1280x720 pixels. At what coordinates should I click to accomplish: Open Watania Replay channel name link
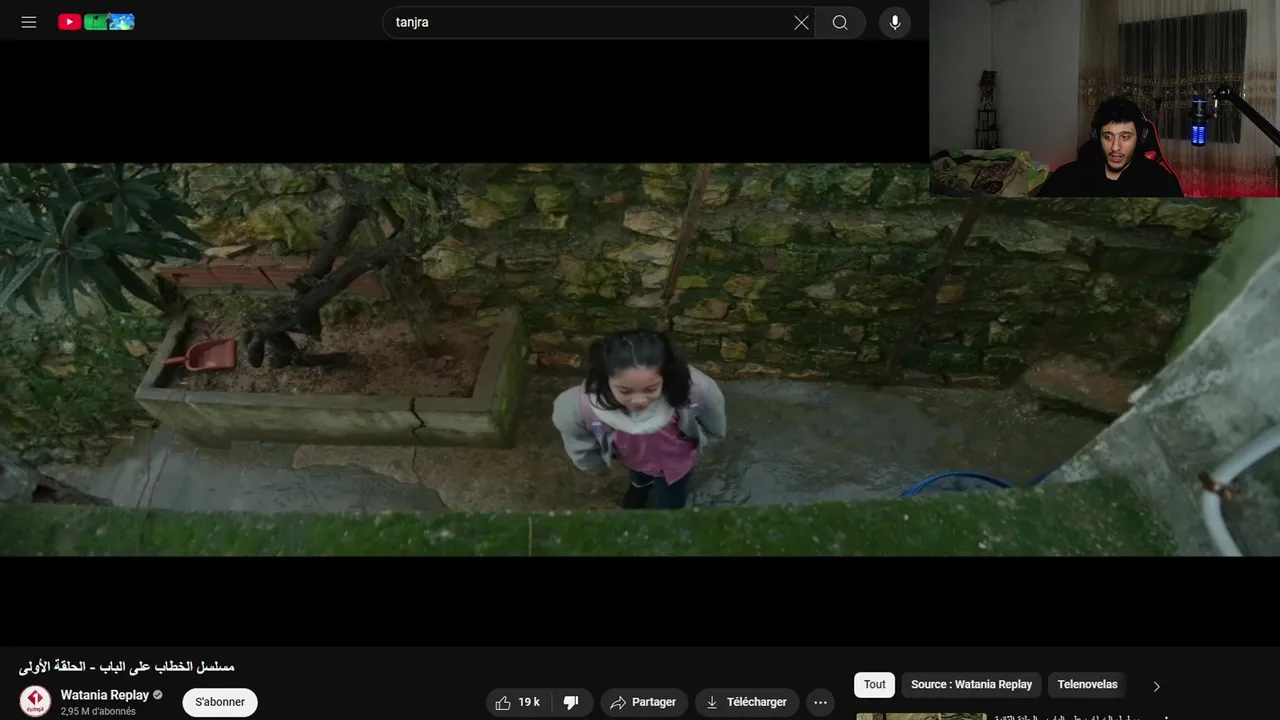coord(105,695)
